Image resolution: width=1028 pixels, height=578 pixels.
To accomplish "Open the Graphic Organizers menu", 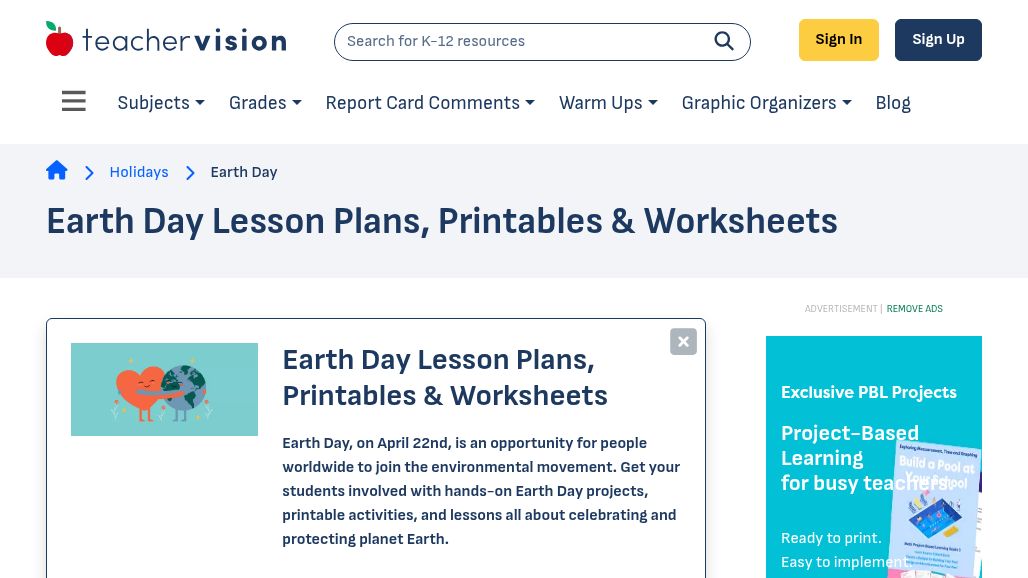I will tap(766, 103).
